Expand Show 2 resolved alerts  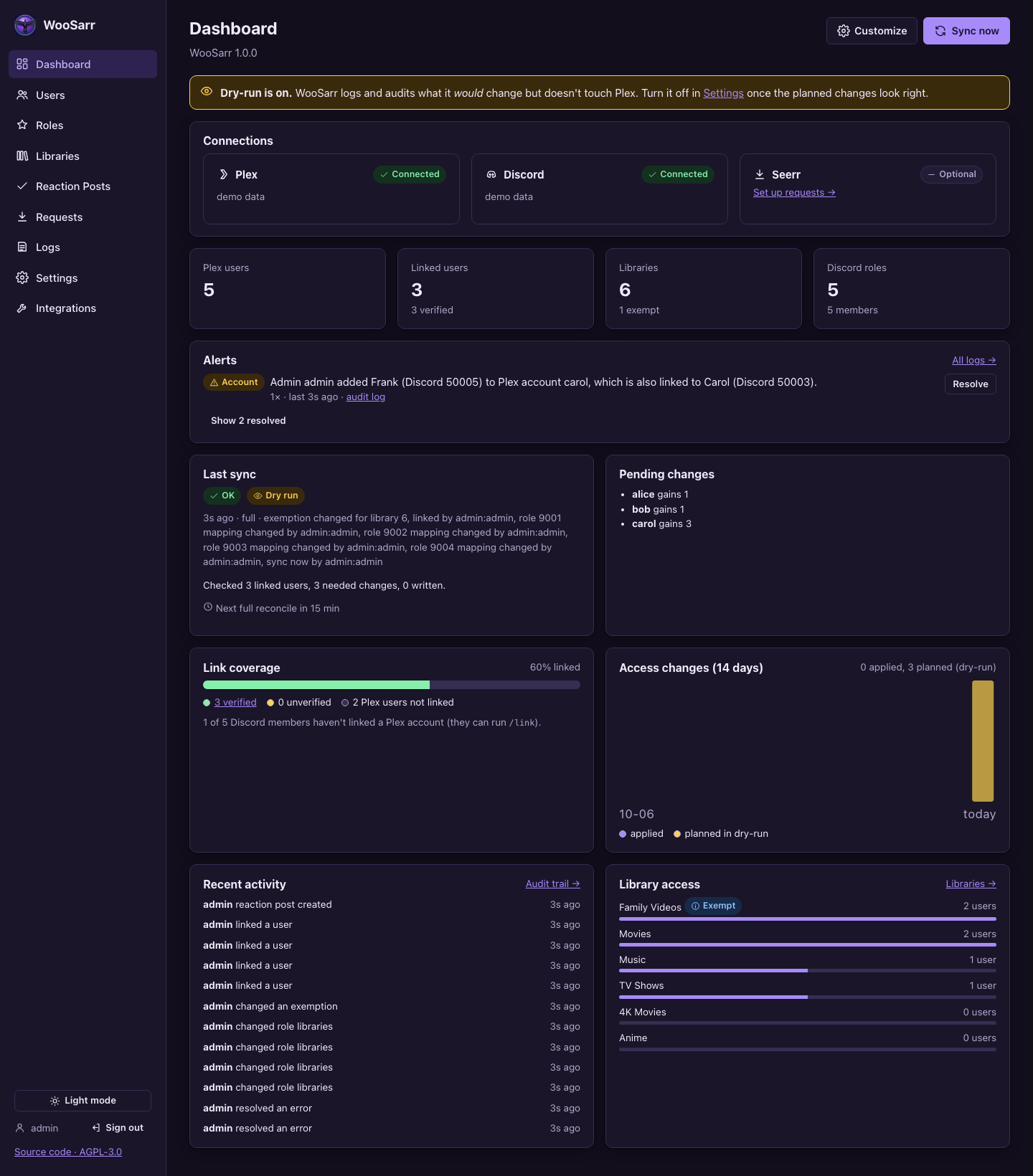pyautogui.click(x=248, y=420)
